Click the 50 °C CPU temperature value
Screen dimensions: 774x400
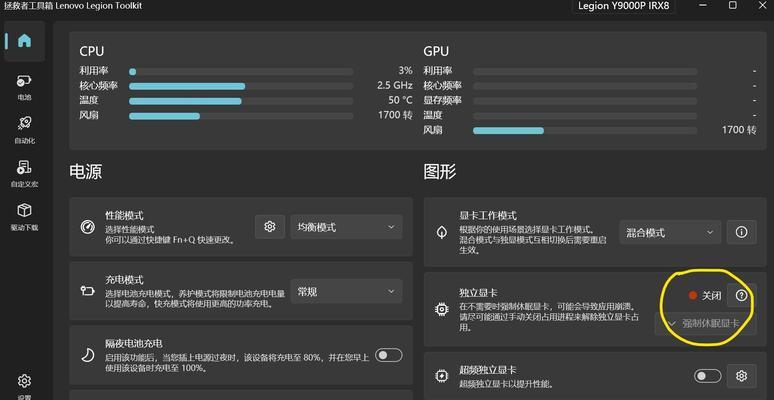(x=400, y=100)
